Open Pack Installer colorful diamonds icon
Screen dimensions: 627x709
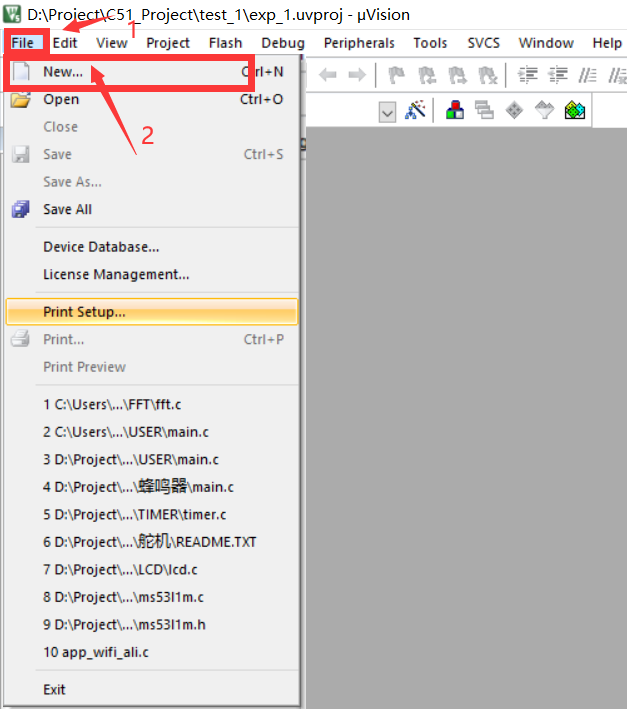(575, 110)
